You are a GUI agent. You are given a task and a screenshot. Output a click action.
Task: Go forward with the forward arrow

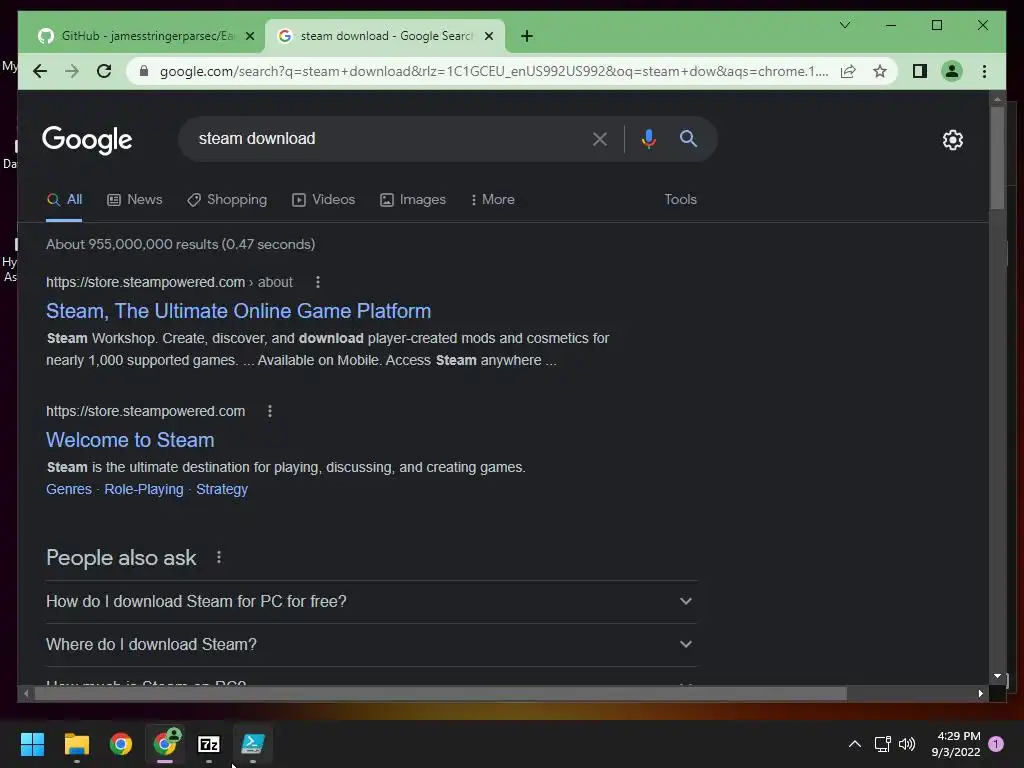[72, 71]
